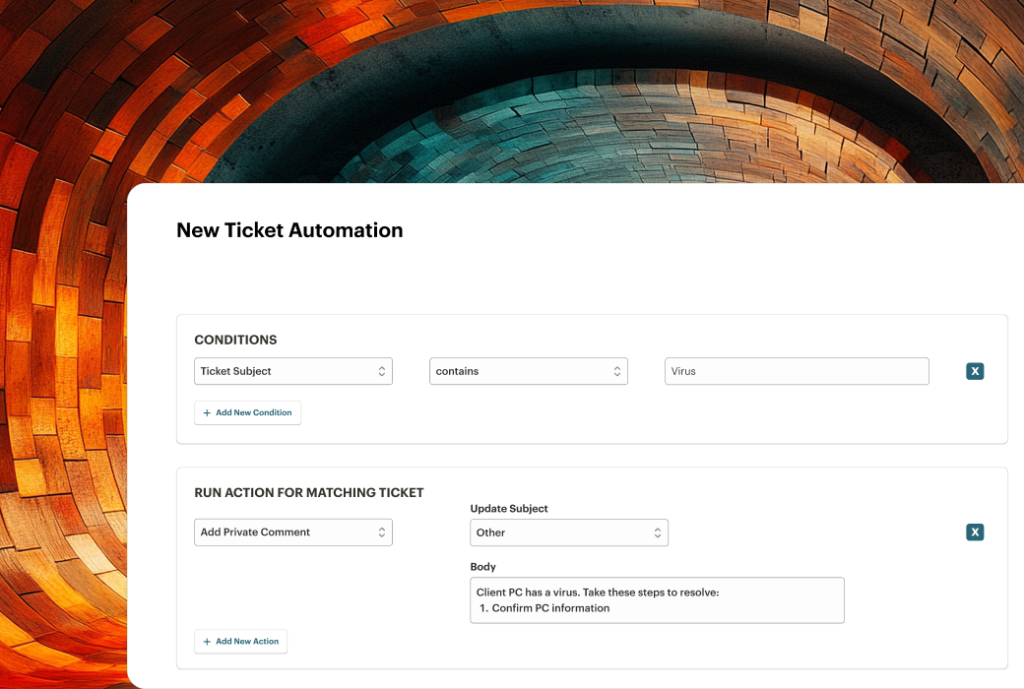Image resolution: width=1024 pixels, height=689 pixels.
Task: Click the chevron on the Other subject dropdown
Action: click(x=657, y=532)
